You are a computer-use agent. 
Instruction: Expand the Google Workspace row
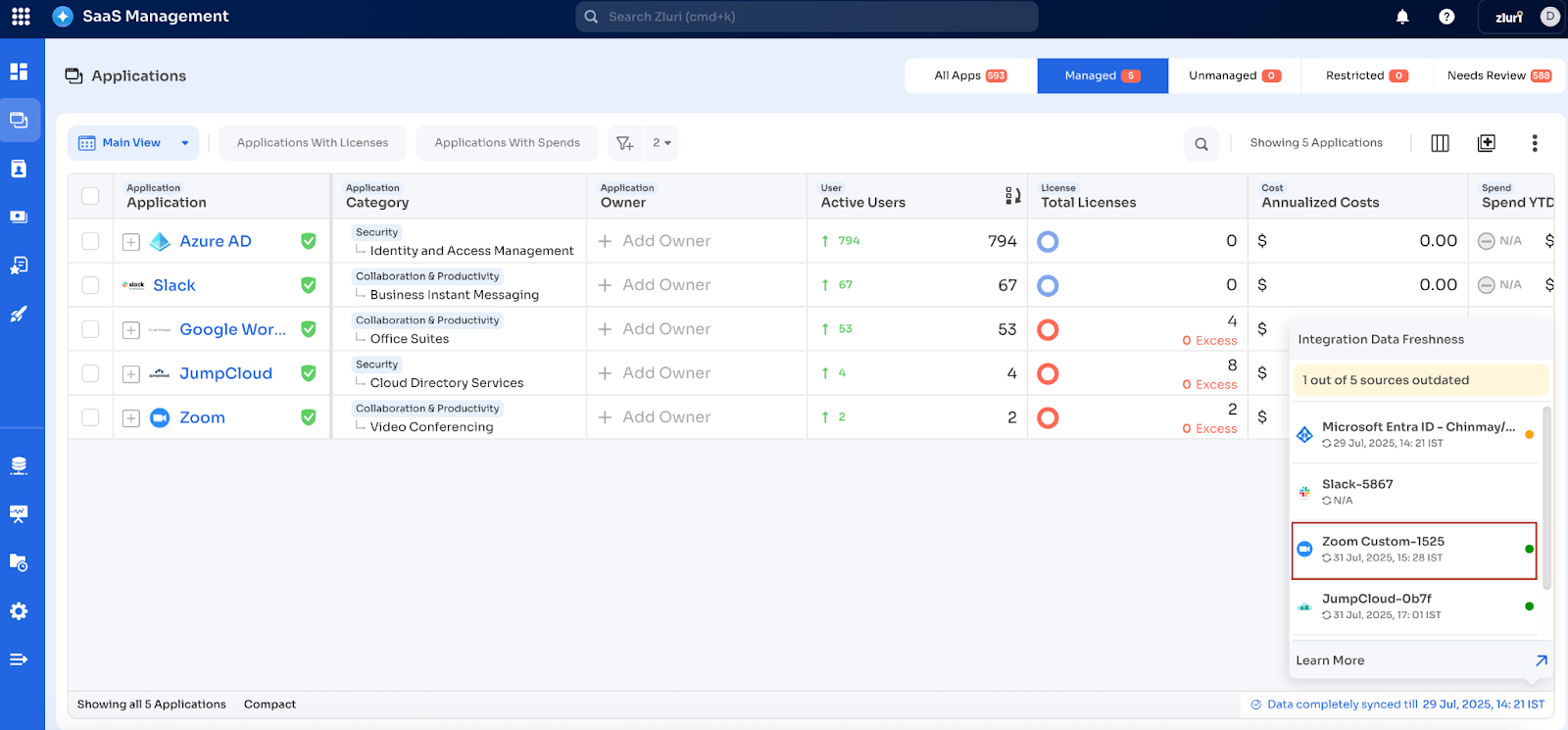[x=131, y=330]
